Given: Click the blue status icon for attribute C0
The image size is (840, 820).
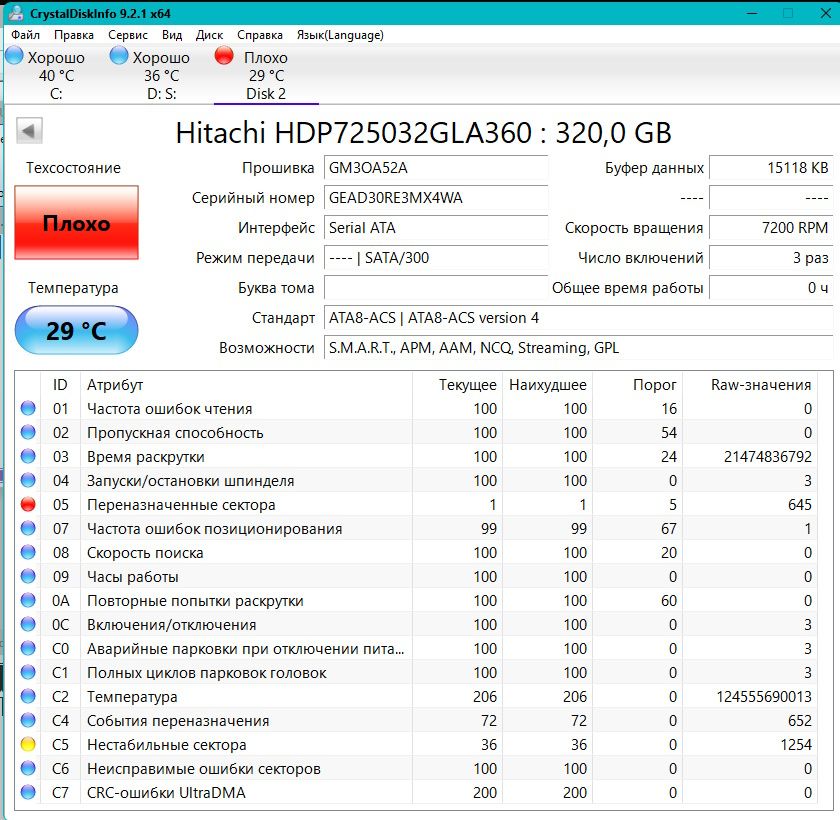Looking at the screenshot, I should point(28,648).
